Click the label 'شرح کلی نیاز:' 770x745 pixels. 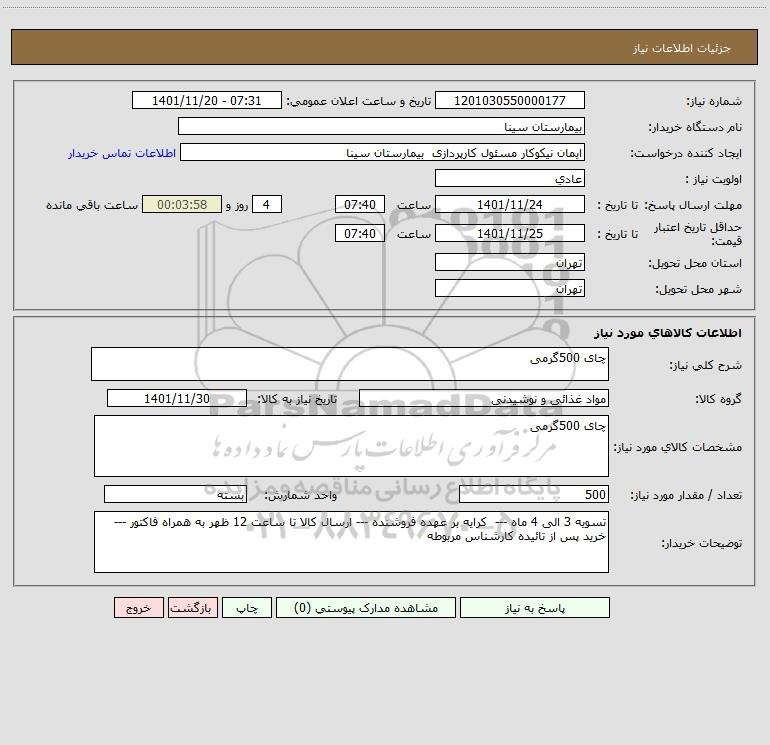click(x=706, y=365)
